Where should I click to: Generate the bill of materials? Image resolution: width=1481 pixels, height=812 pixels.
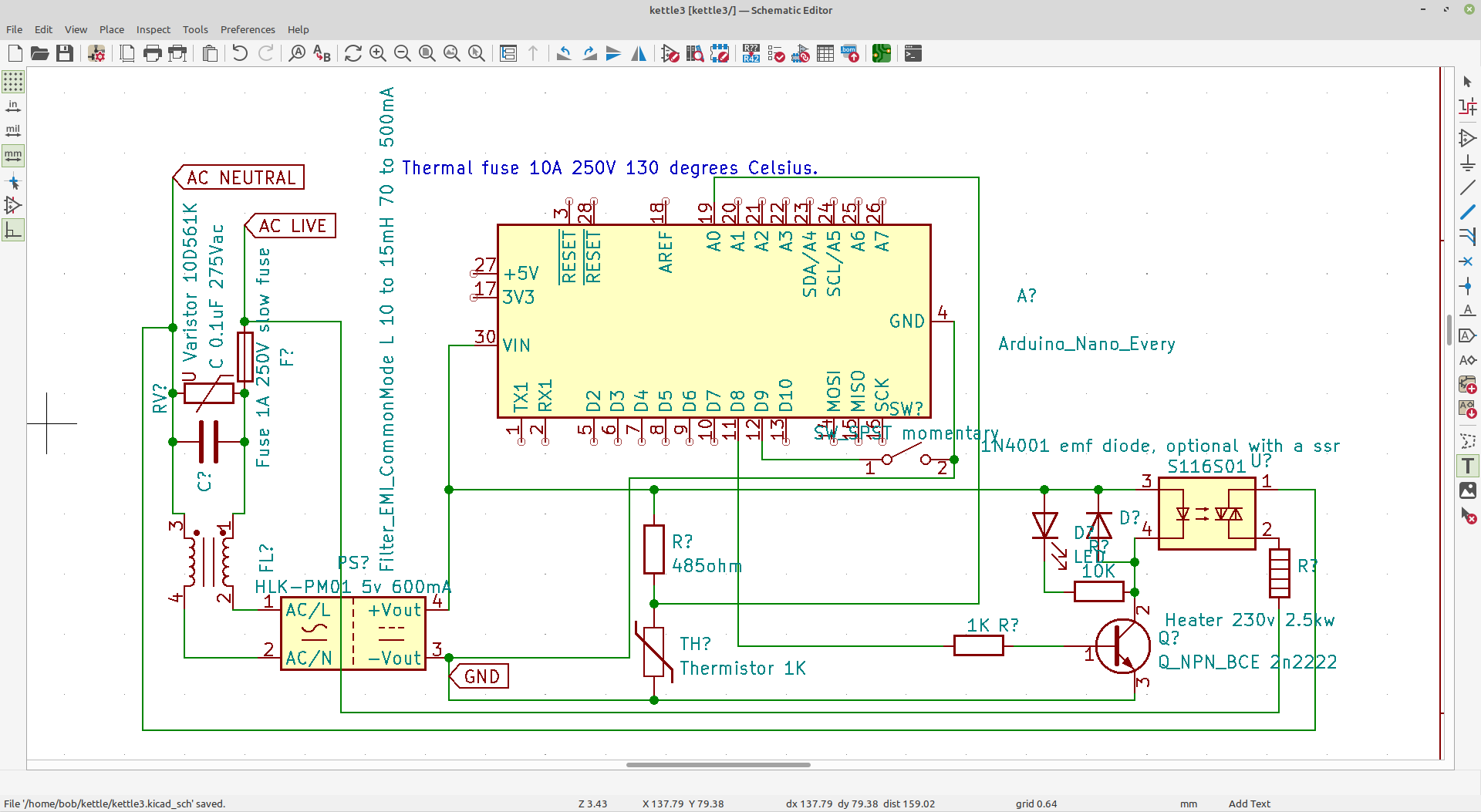pyautogui.click(x=849, y=53)
